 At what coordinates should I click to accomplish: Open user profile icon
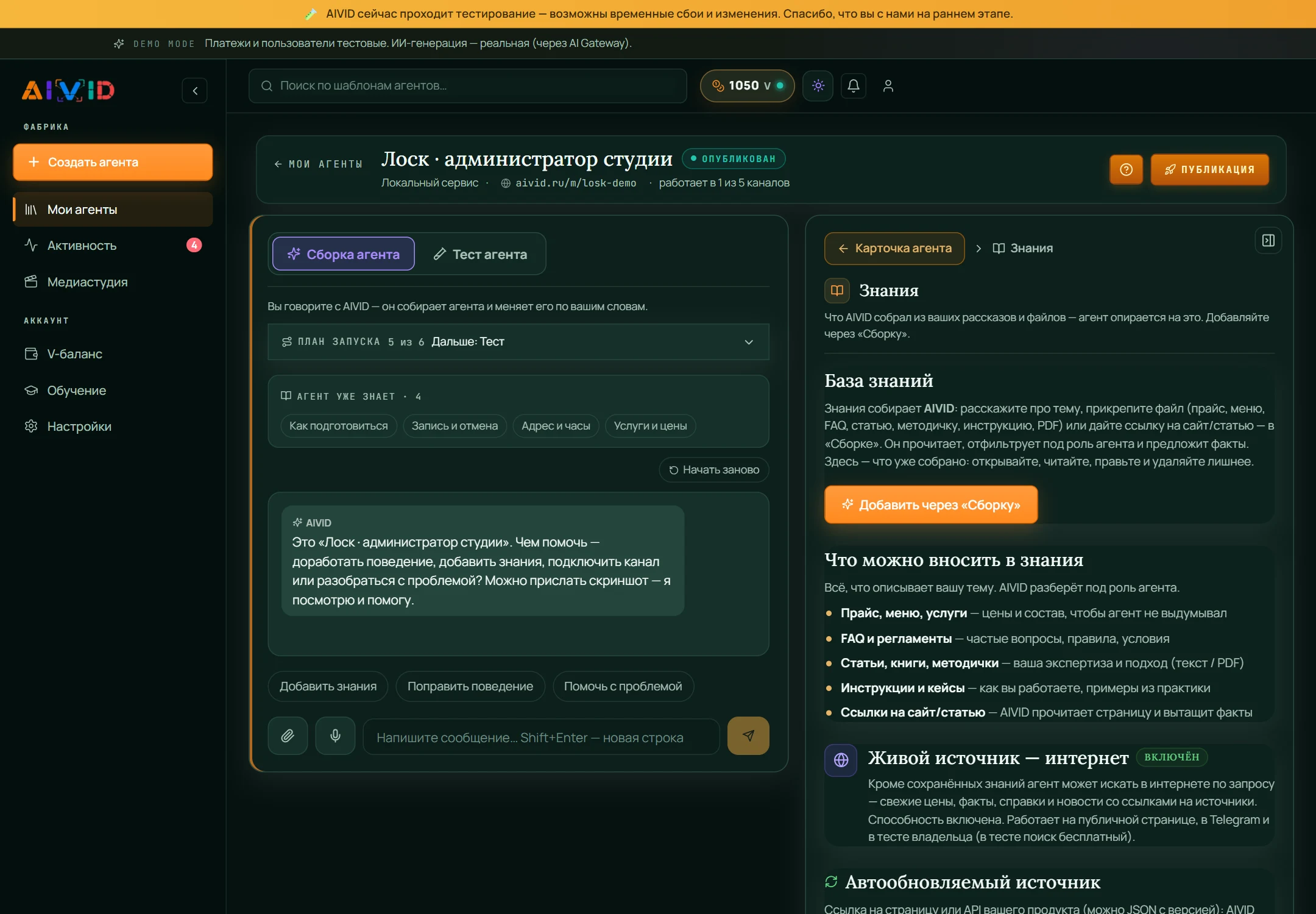[x=888, y=86]
